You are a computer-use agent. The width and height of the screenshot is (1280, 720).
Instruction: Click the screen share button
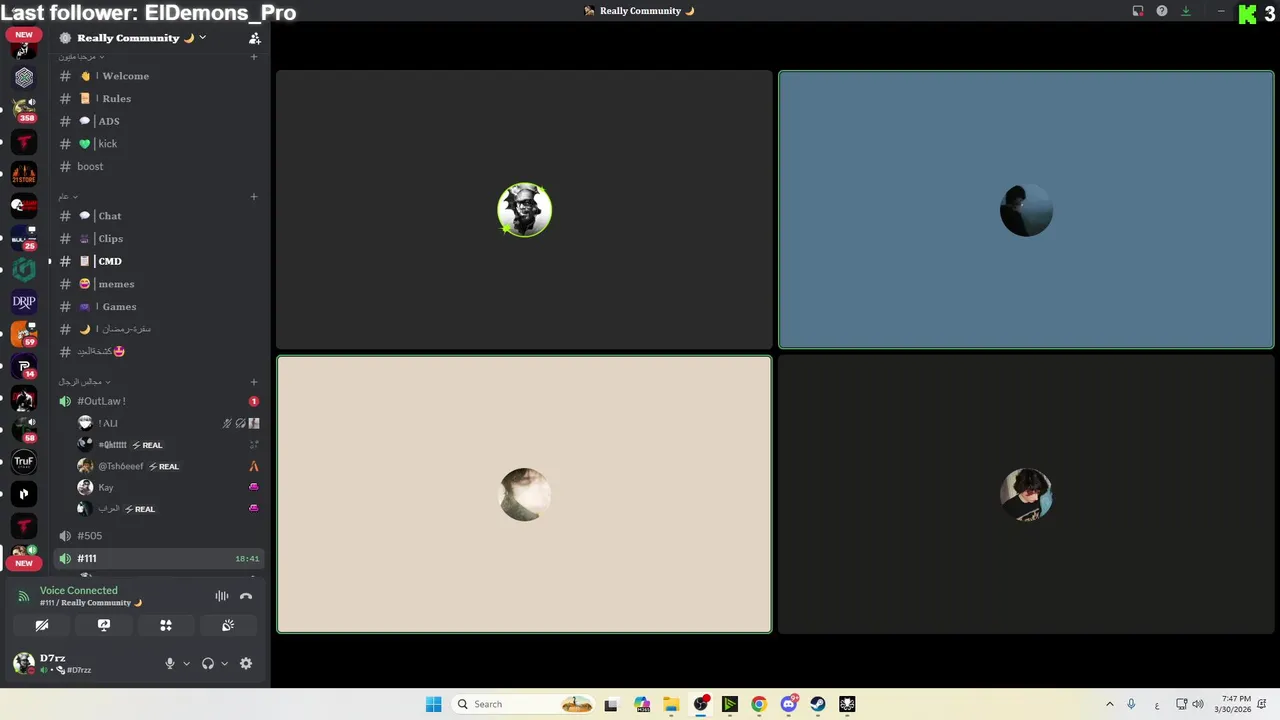104,625
